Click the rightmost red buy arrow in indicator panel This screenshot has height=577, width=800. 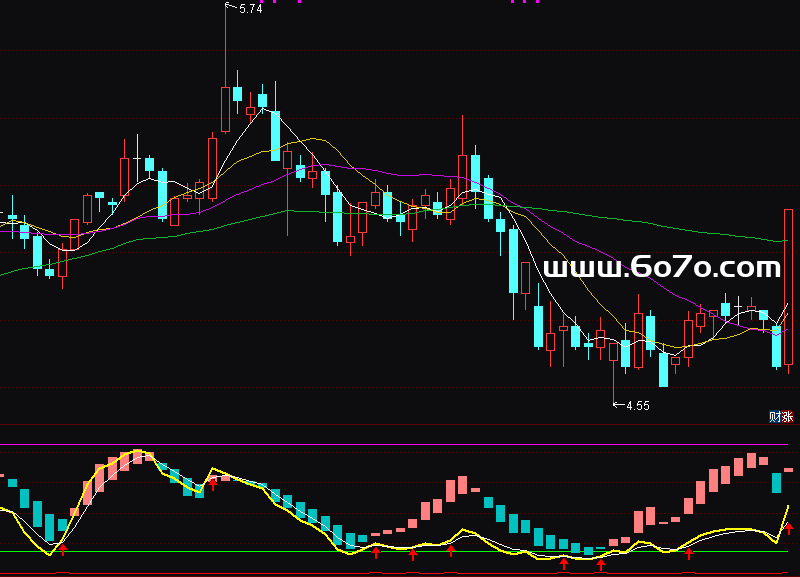(x=788, y=527)
